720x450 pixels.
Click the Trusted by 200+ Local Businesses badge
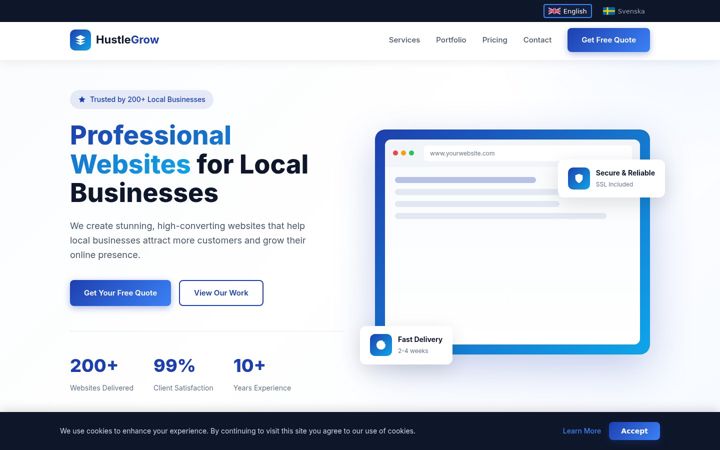coord(141,100)
